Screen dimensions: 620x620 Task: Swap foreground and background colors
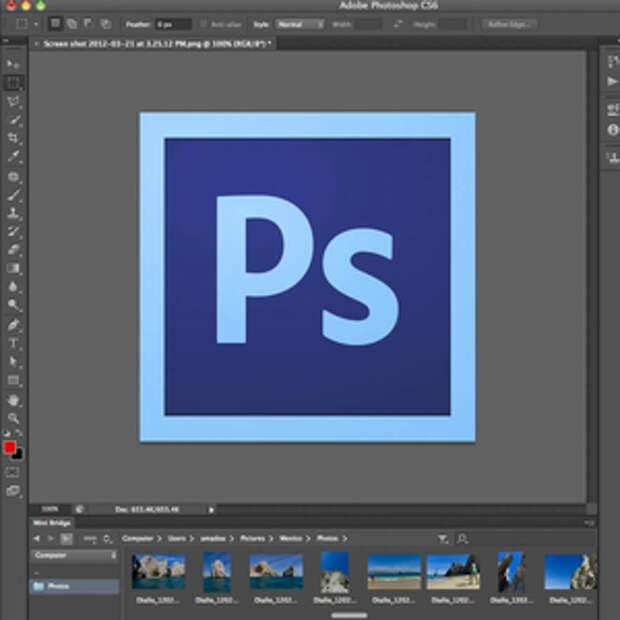(19, 433)
